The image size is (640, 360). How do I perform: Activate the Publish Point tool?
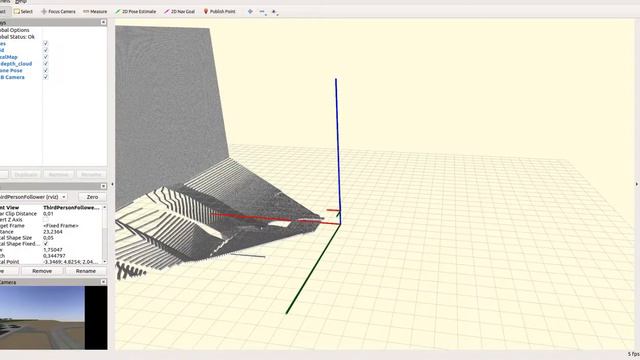[x=220, y=11]
